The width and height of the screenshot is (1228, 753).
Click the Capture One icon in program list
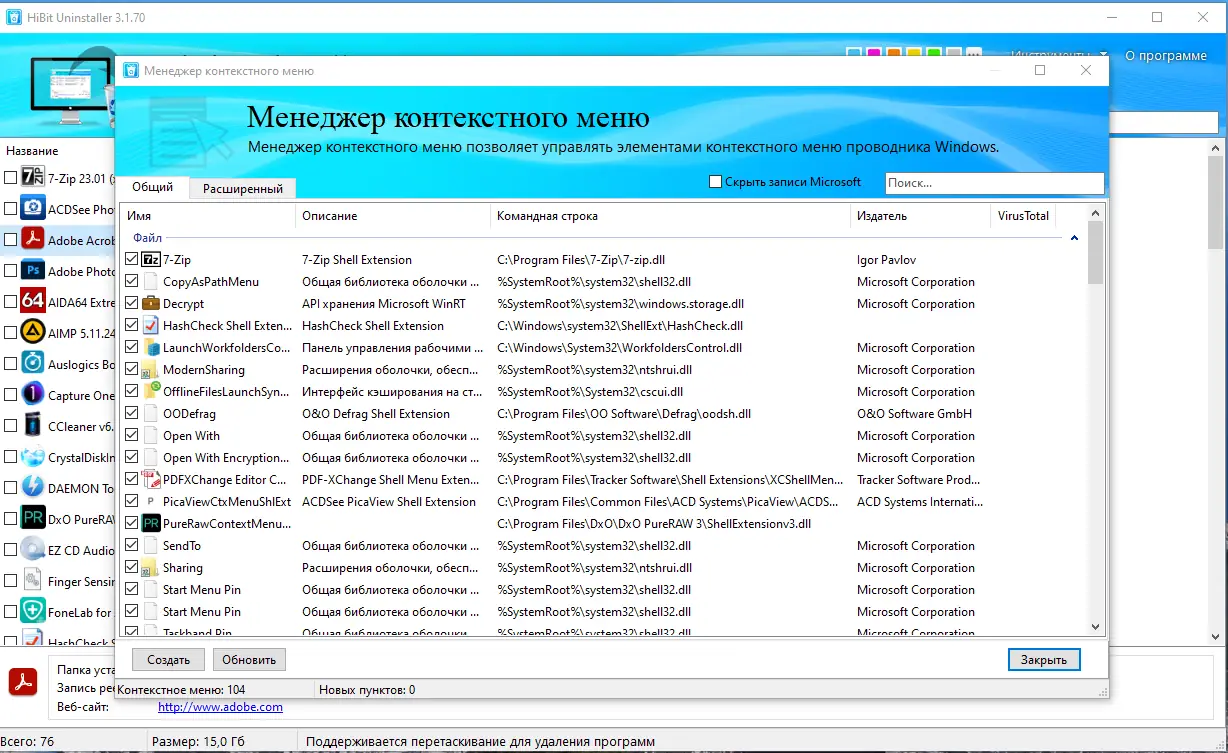point(33,395)
